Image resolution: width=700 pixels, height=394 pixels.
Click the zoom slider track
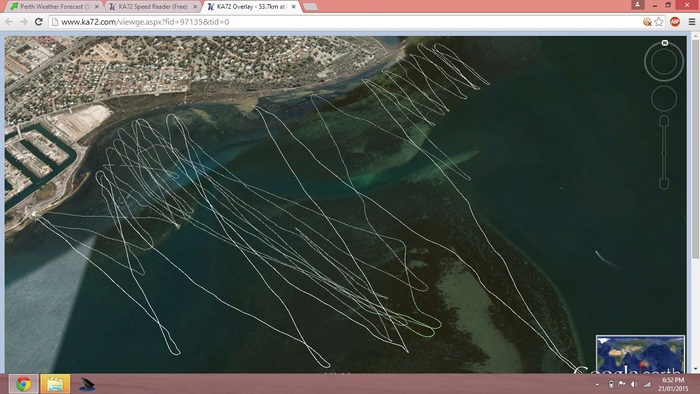(664, 153)
